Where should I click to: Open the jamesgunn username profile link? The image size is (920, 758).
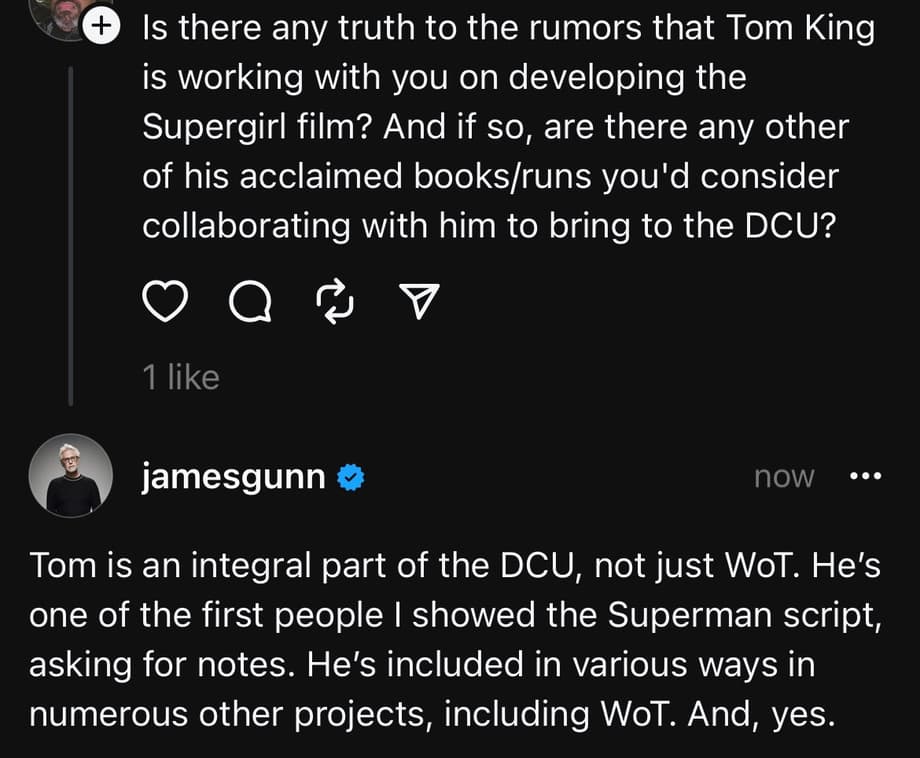click(x=233, y=477)
